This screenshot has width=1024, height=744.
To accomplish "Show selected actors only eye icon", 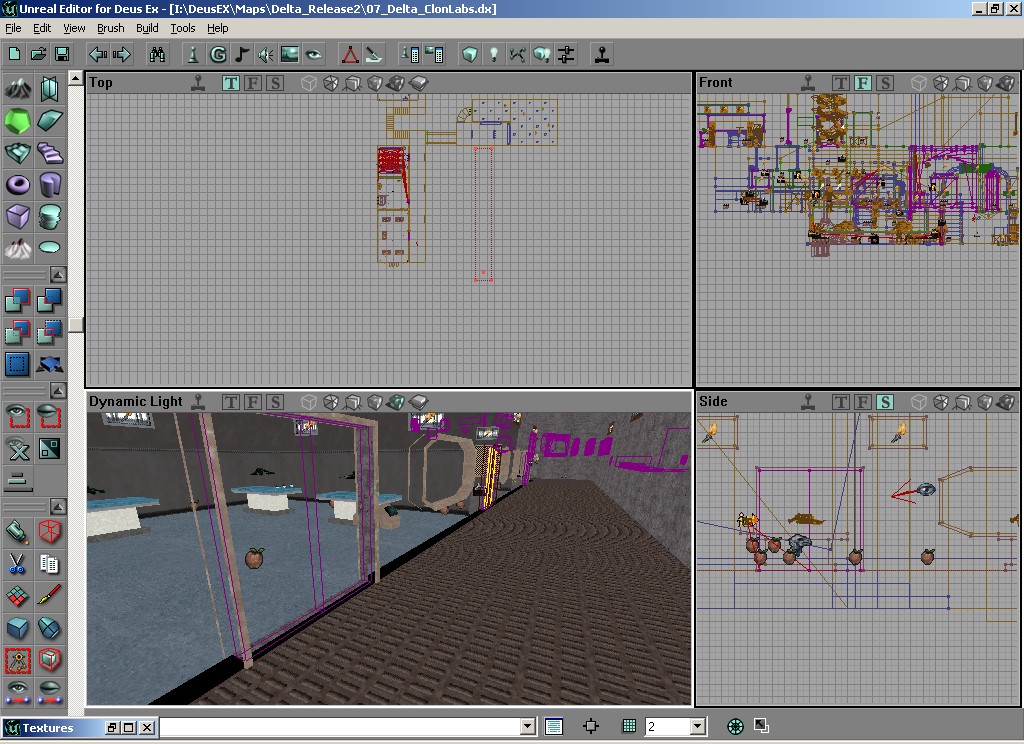I will pyautogui.click(x=18, y=415).
